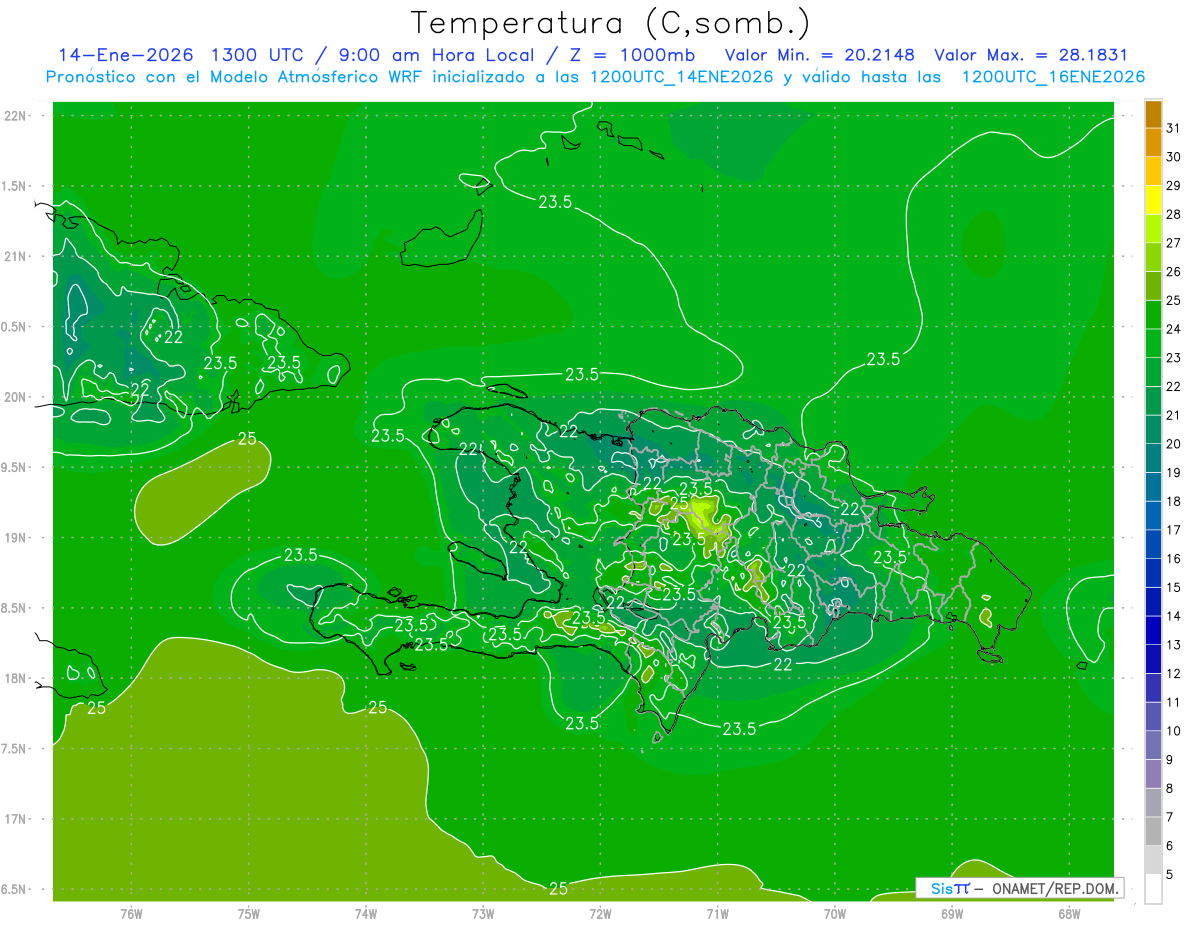Click the 'Valor Max. = 28.1831' readout
This screenshot has height=927, width=1200.
(x=1031, y=55)
